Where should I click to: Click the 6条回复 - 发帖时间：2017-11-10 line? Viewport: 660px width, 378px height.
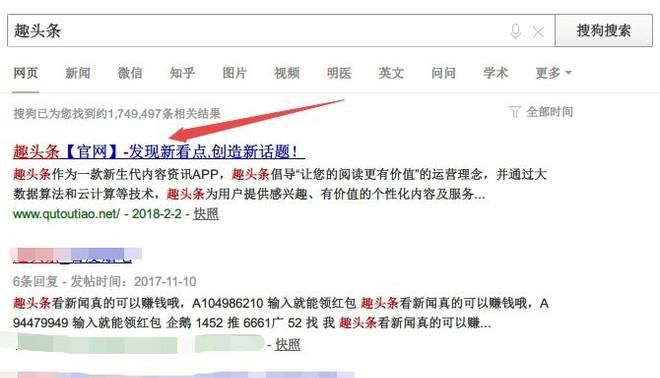pyautogui.click(x=104, y=281)
